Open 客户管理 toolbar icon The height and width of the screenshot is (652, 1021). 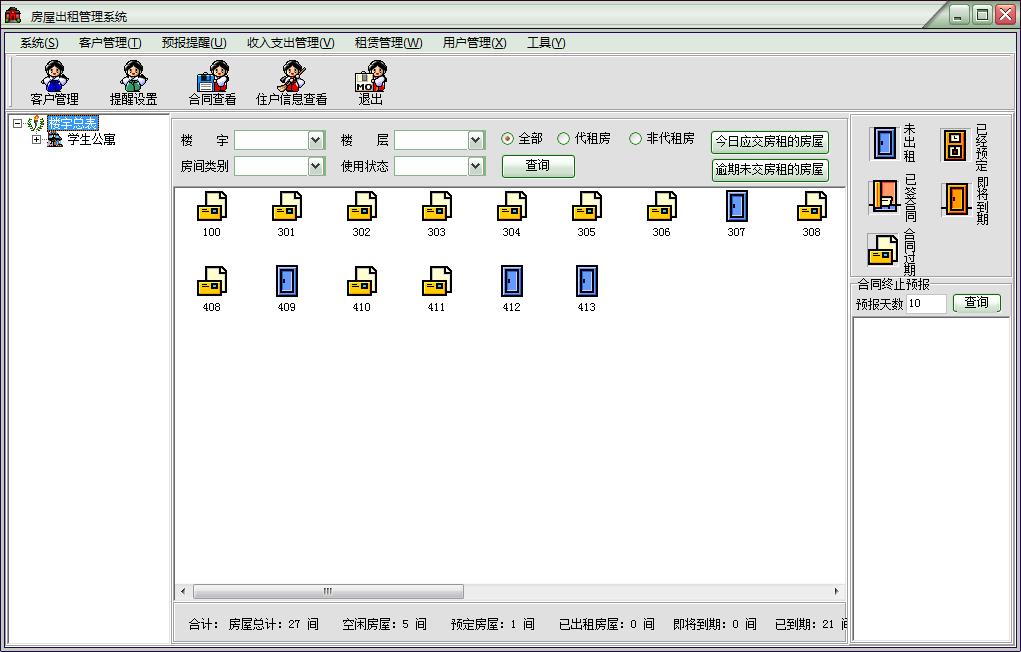(x=55, y=83)
